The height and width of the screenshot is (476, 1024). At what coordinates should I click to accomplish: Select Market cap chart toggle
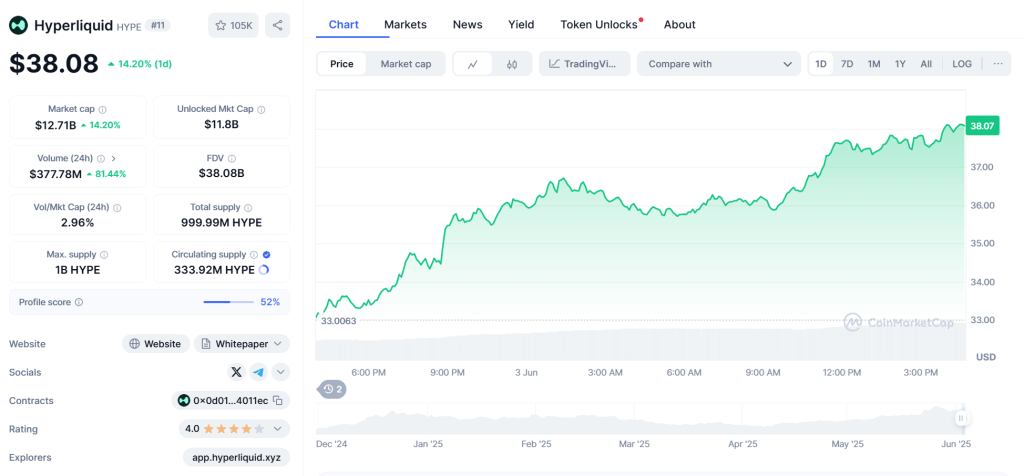pos(406,64)
